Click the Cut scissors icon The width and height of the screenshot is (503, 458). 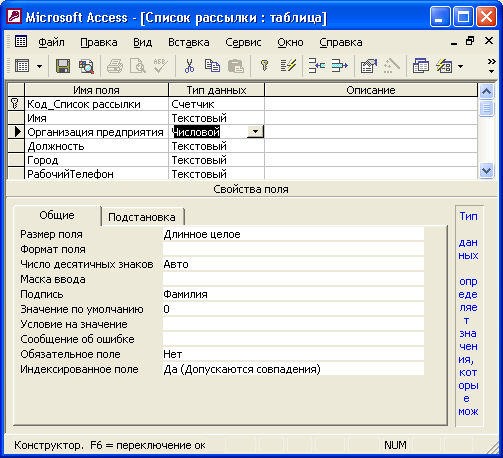tap(189, 66)
